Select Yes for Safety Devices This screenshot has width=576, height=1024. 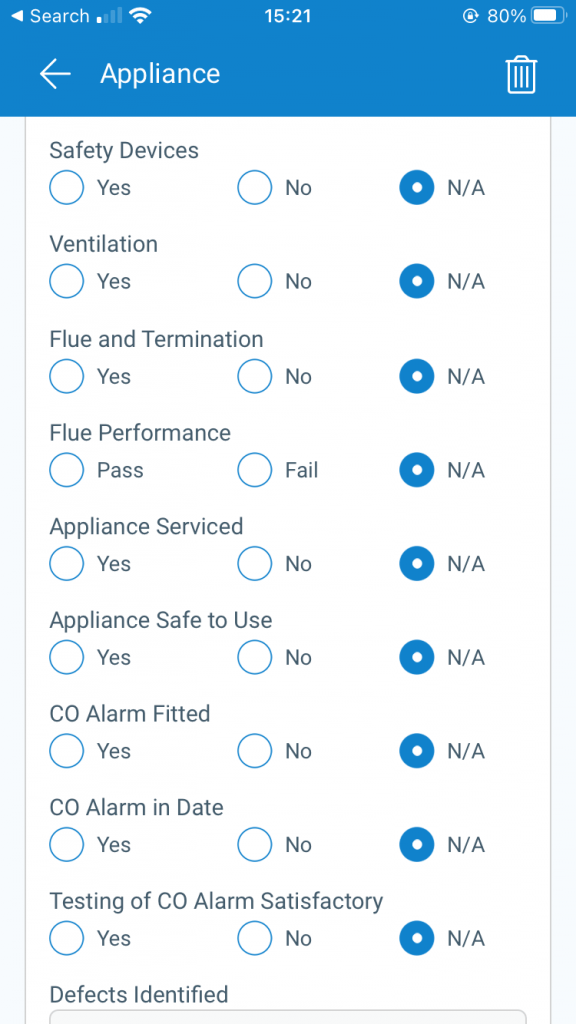[66, 187]
